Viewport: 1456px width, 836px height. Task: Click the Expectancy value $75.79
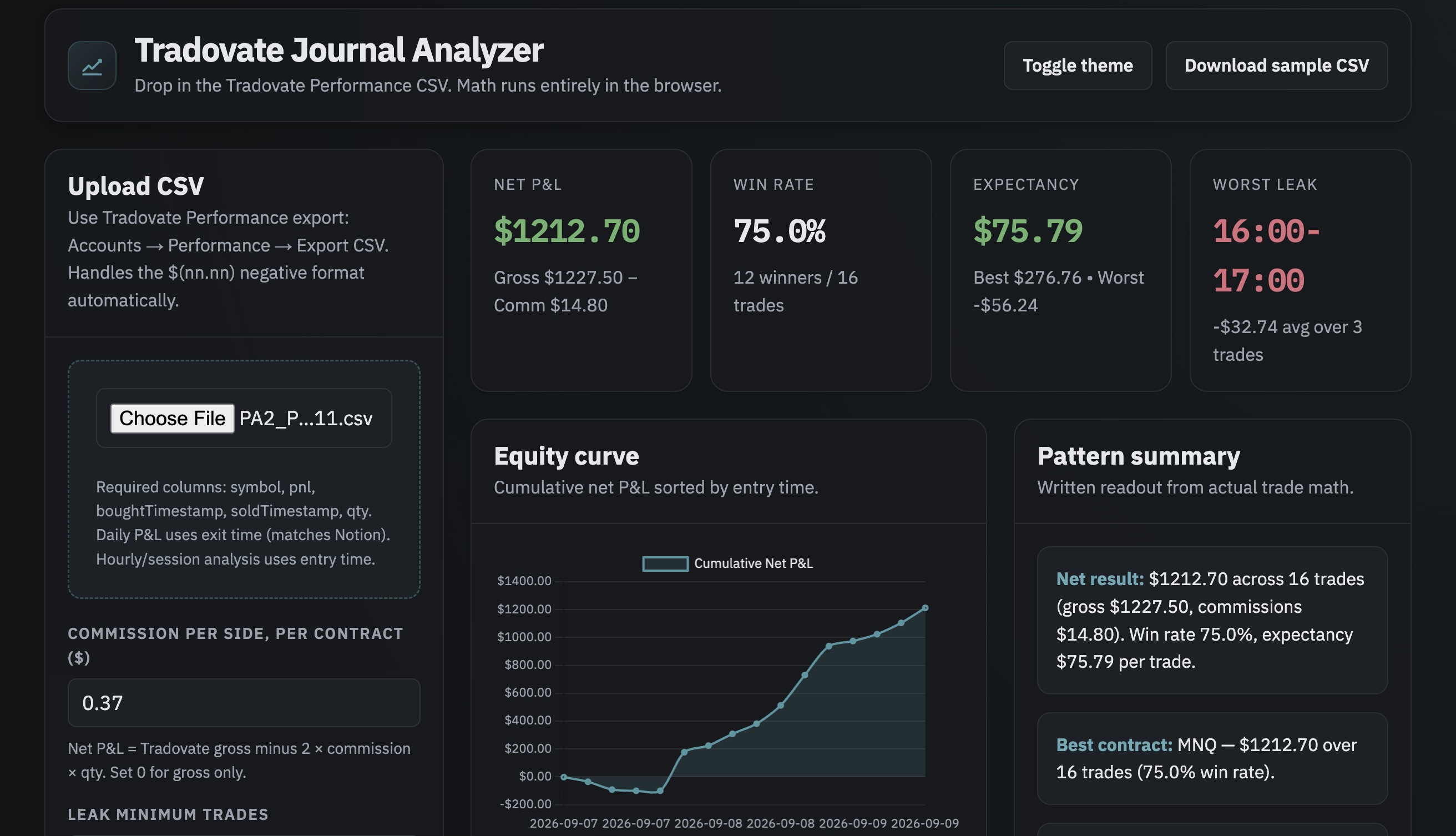(1028, 231)
